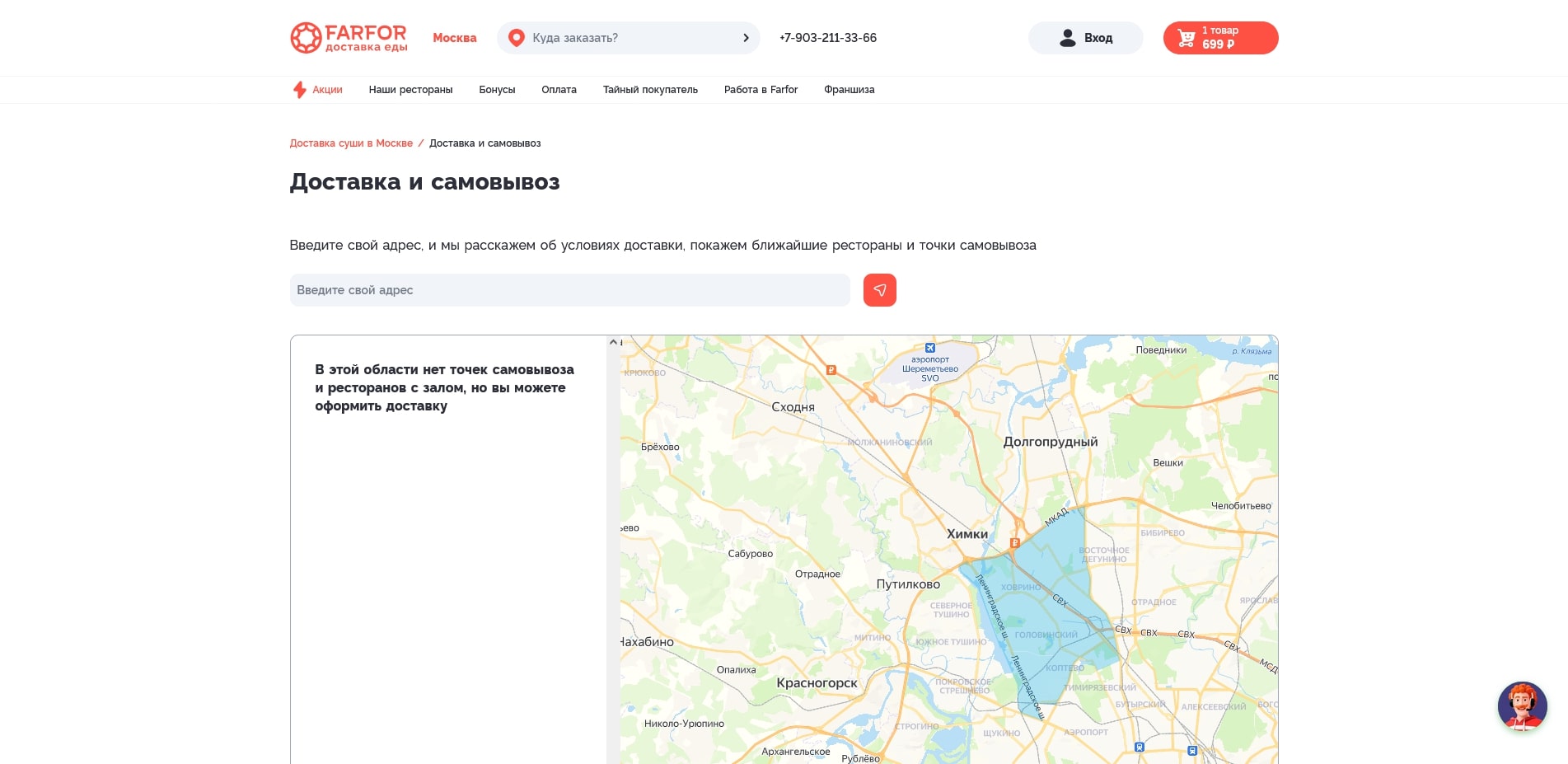Viewport: 1568px width, 764px height.
Task: Open the Москва city selector
Action: (454, 38)
